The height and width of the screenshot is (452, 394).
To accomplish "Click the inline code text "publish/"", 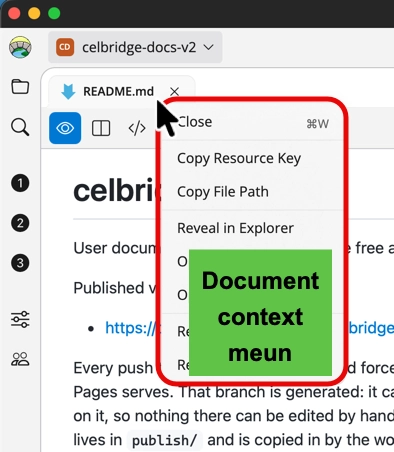I will pyautogui.click(x=164, y=440).
